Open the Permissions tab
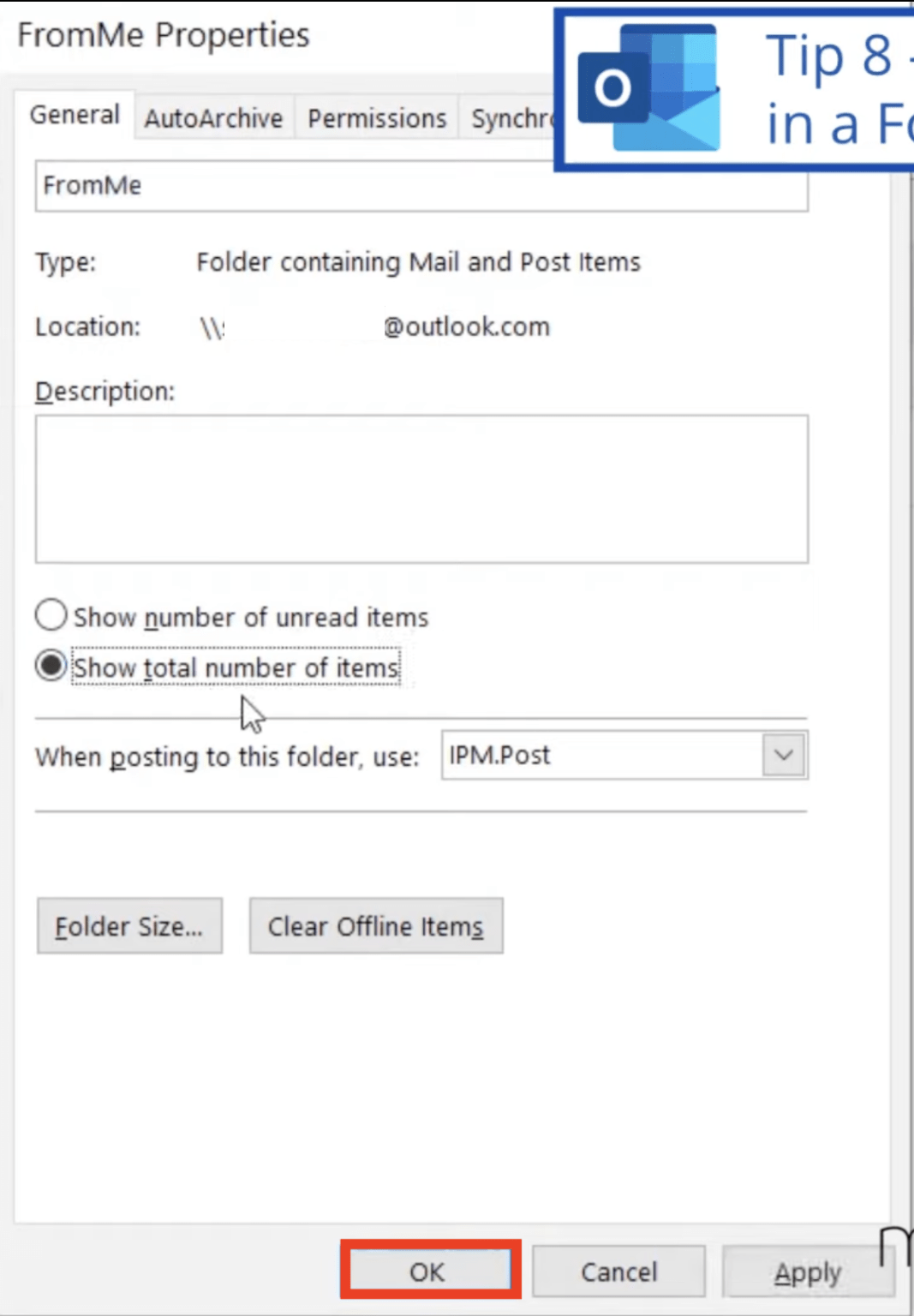The image size is (914, 1316). [376, 117]
